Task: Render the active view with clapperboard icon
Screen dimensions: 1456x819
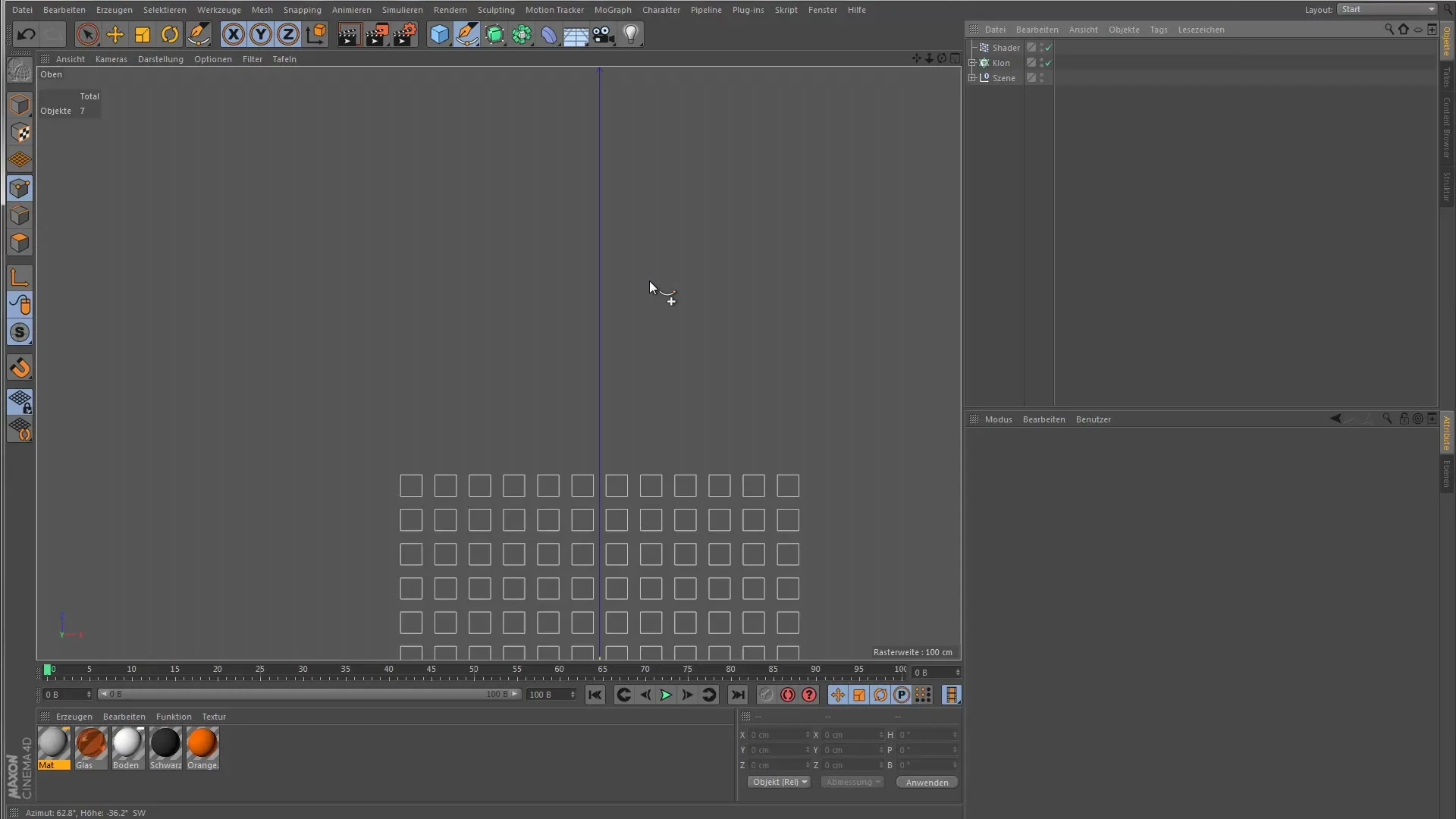Action: 349,34
